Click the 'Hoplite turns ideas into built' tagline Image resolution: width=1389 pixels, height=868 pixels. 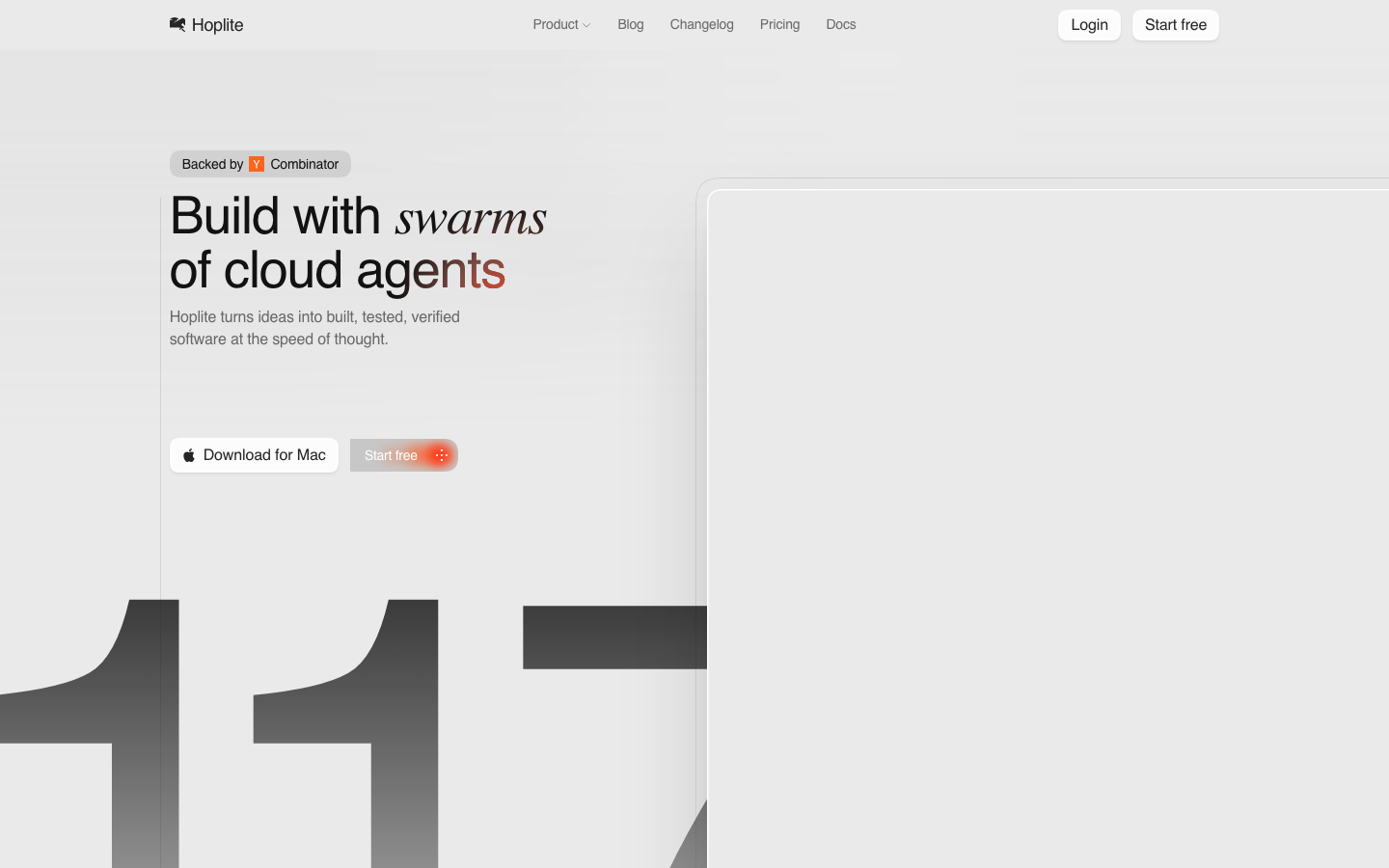click(x=314, y=328)
